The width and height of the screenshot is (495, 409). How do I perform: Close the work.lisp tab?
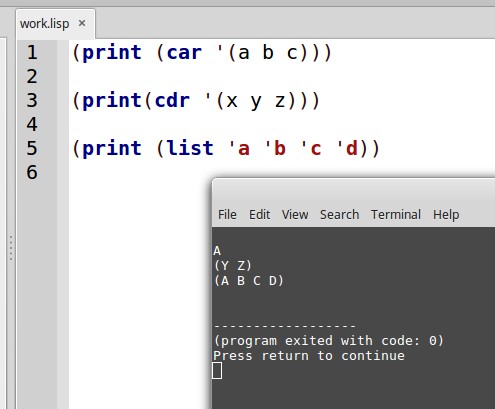point(82,23)
